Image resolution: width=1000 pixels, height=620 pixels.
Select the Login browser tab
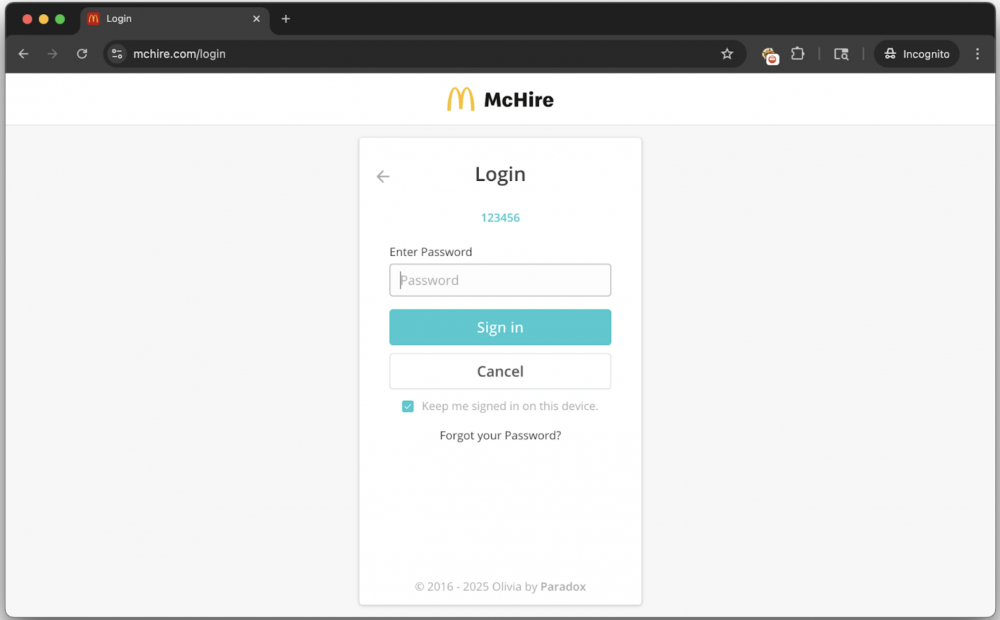tap(175, 19)
